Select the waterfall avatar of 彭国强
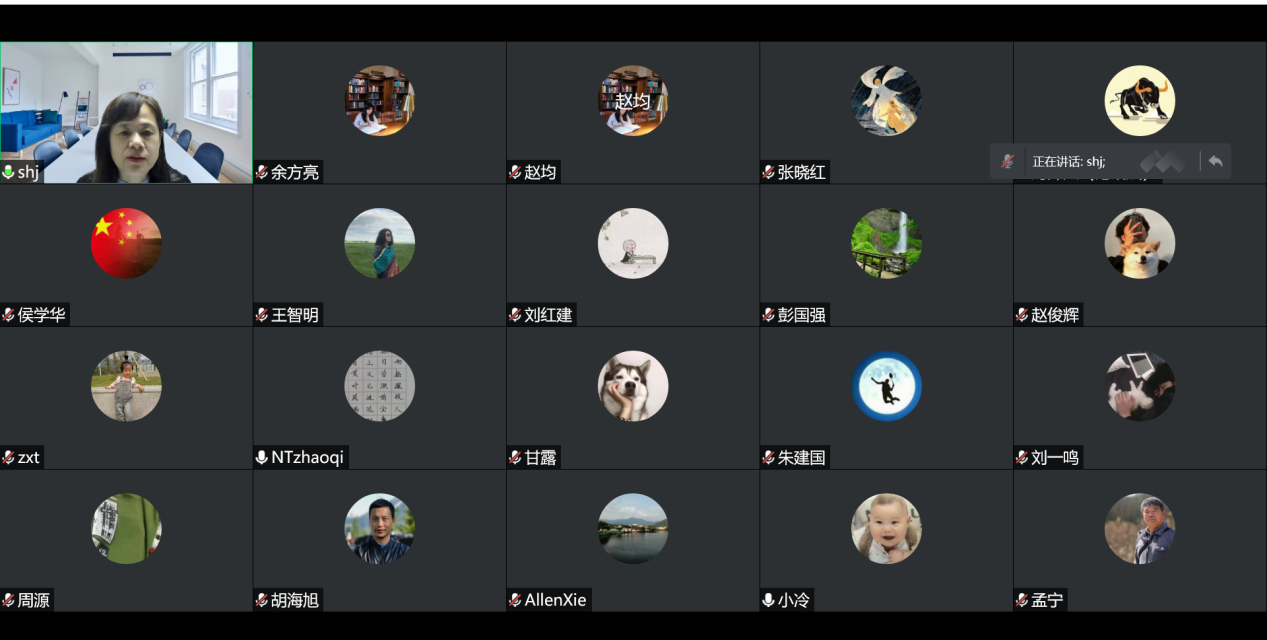Screen dimensions: 1267x640 pos(886,243)
